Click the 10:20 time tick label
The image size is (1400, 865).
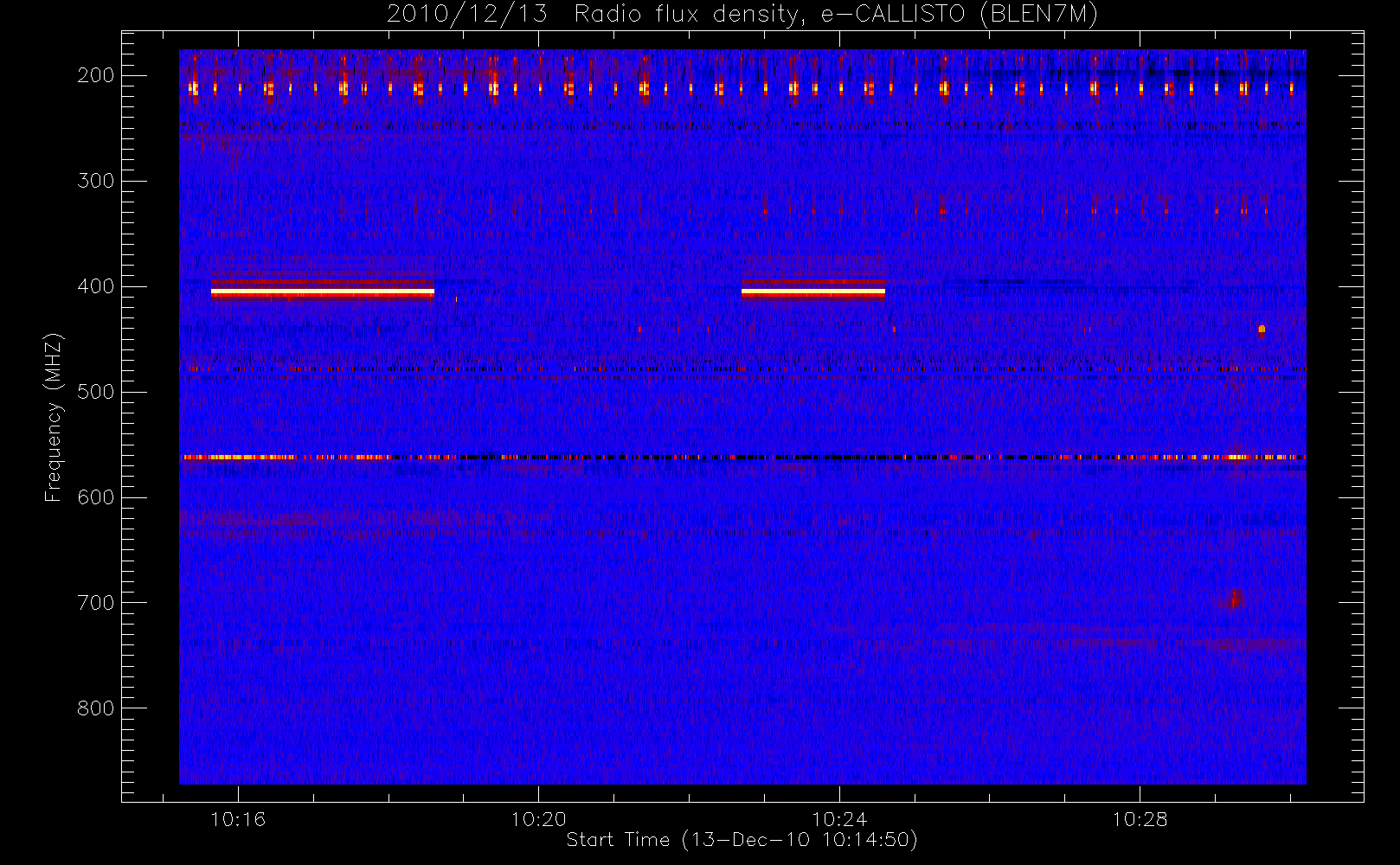point(538,819)
